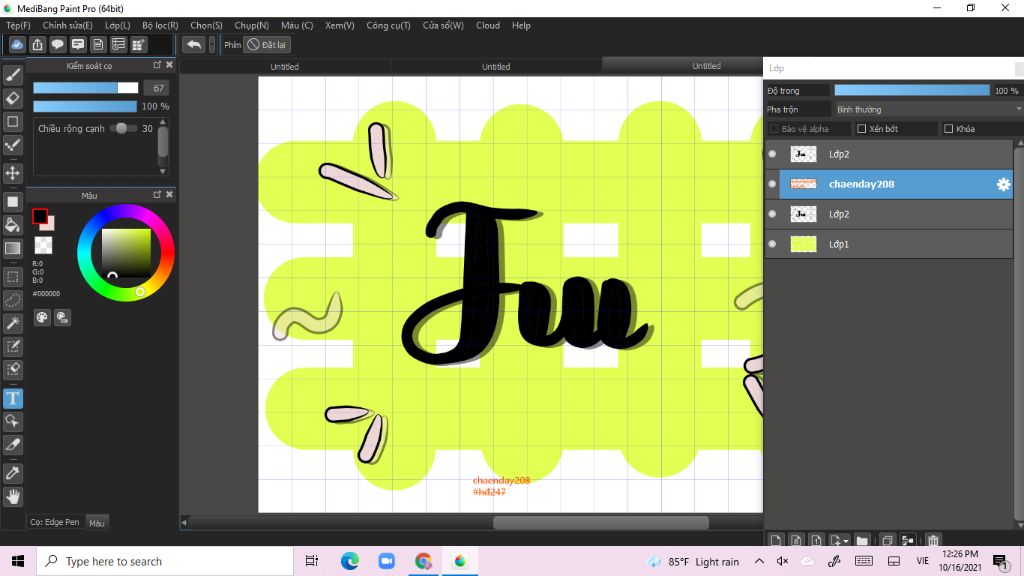Close the Kiểm soát cọ panel
This screenshot has width=1024, height=576.
(x=170, y=65)
